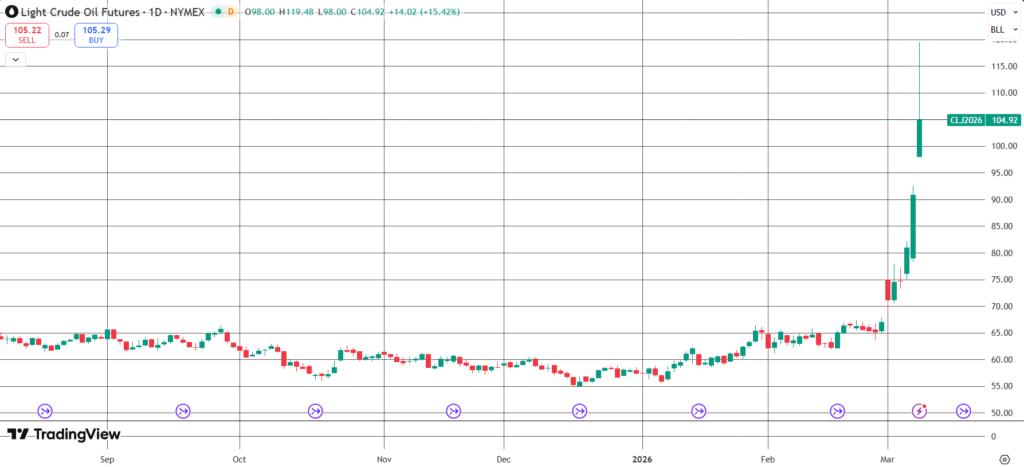This screenshot has height=467, width=1024.
Task: Click the 75.00 price axis label
Action: point(1004,280)
